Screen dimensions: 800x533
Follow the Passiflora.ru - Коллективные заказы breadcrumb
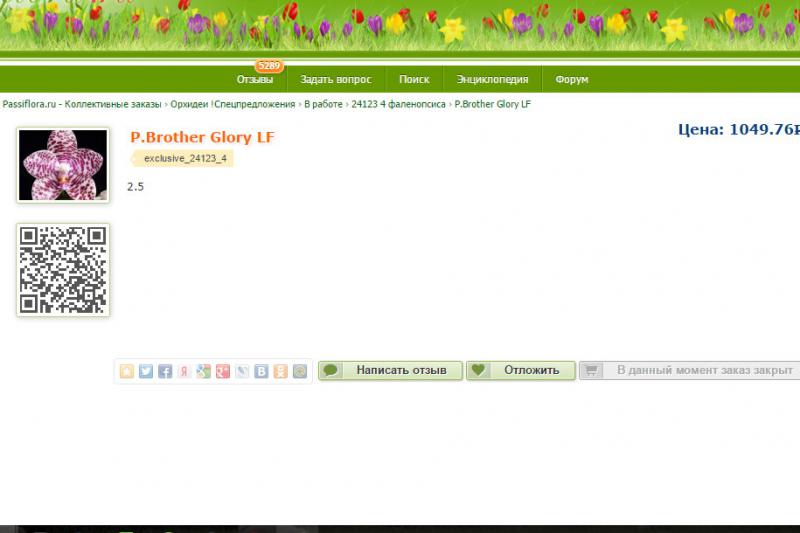coord(81,104)
